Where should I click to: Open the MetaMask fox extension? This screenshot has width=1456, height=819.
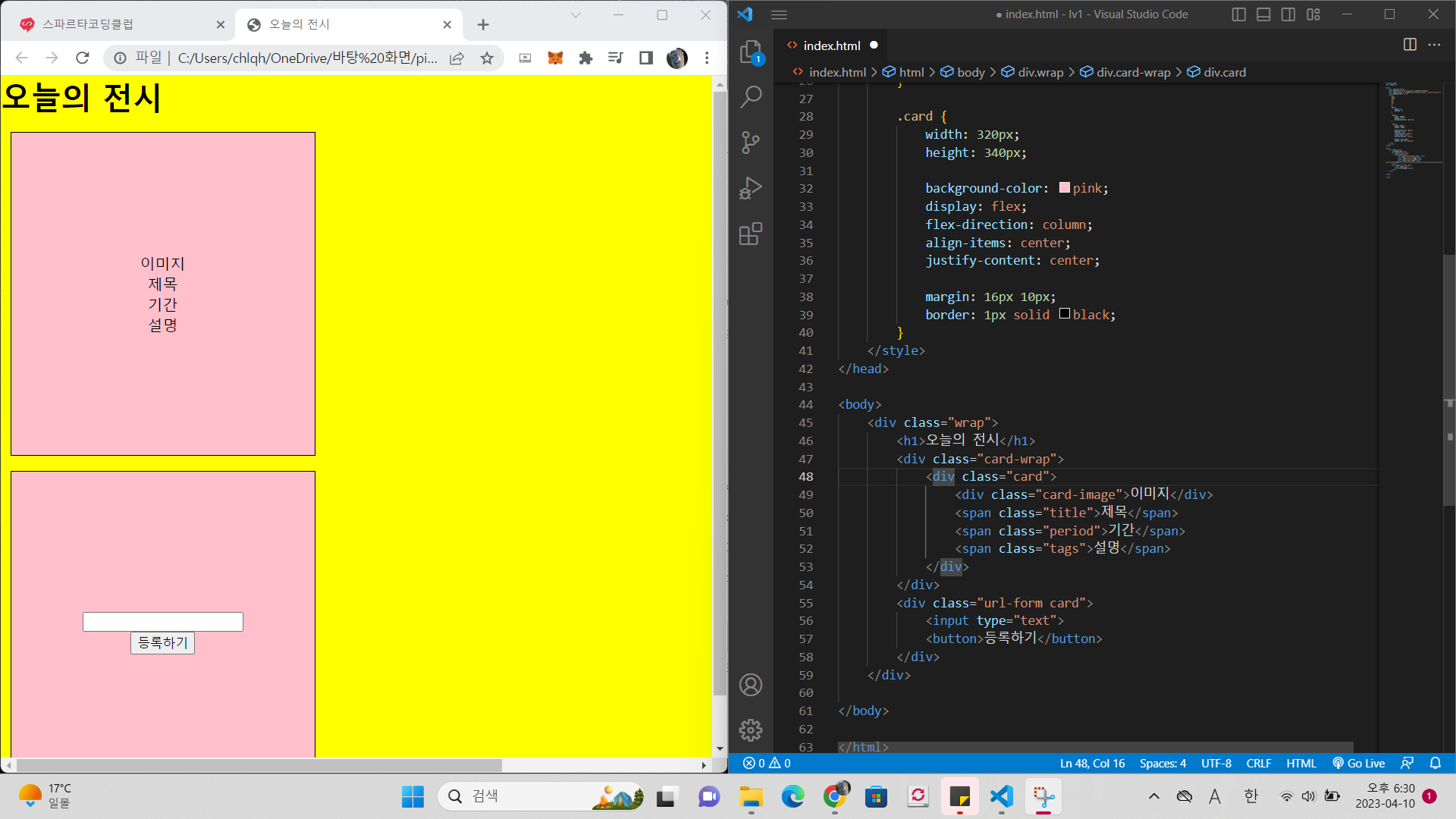click(x=555, y=58)
